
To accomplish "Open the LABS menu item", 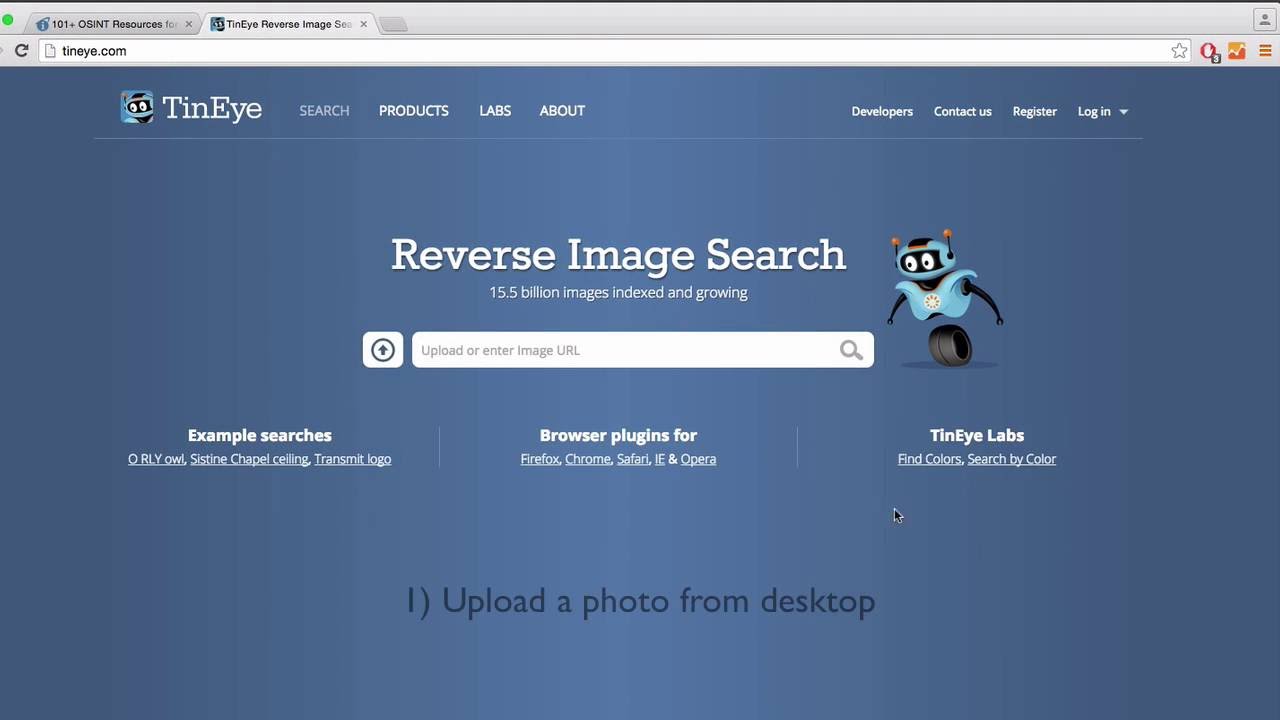I will (x=495, y=111).
